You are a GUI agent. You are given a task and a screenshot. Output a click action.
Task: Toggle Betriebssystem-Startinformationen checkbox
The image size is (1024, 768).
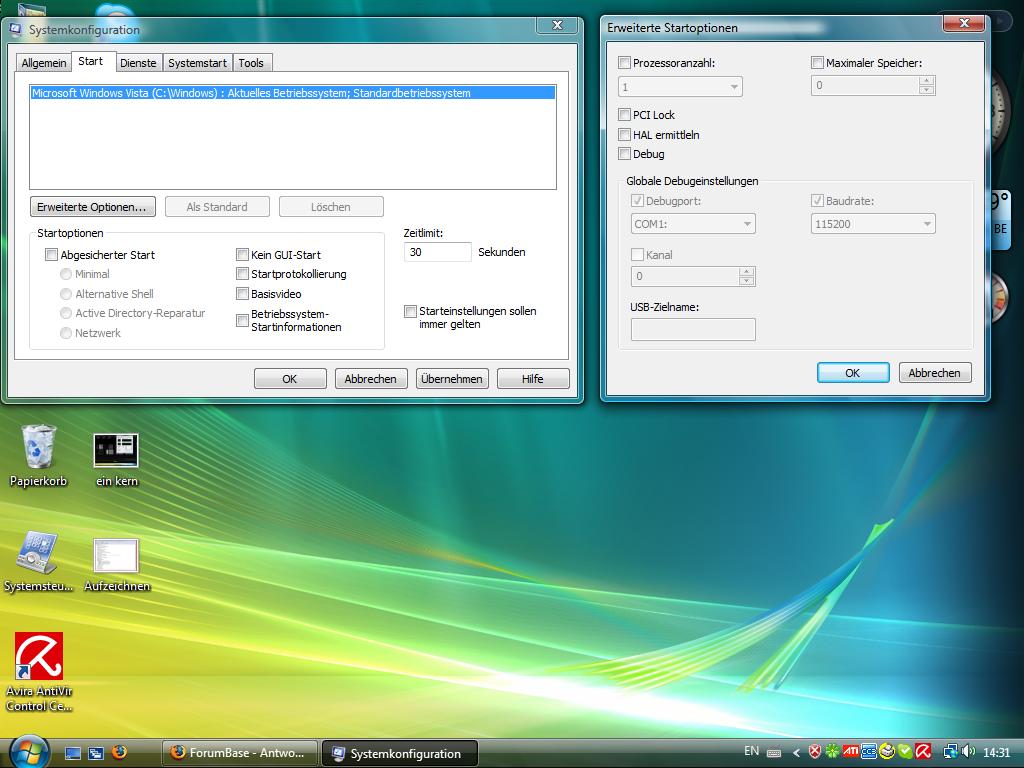point(242,320)
